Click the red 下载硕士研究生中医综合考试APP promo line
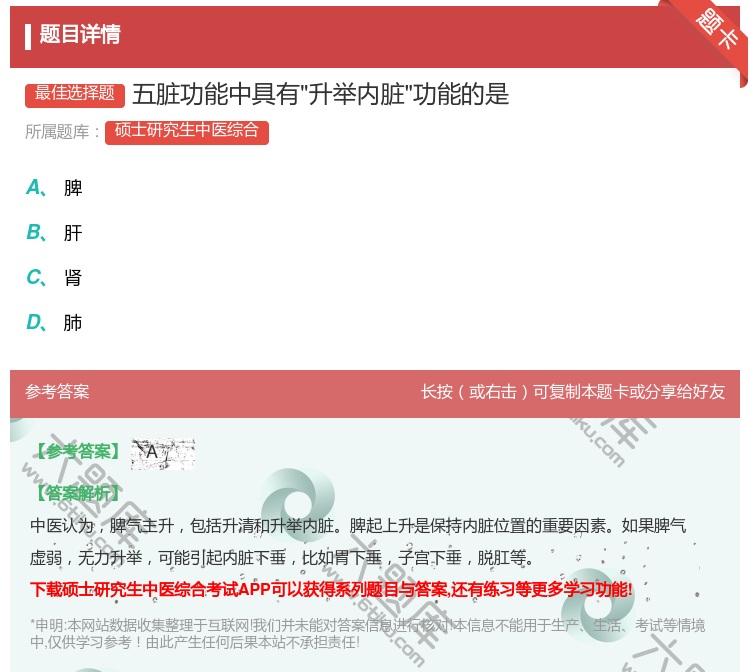The width and height of the screenshot is (750, 672). tap(331, 589)
